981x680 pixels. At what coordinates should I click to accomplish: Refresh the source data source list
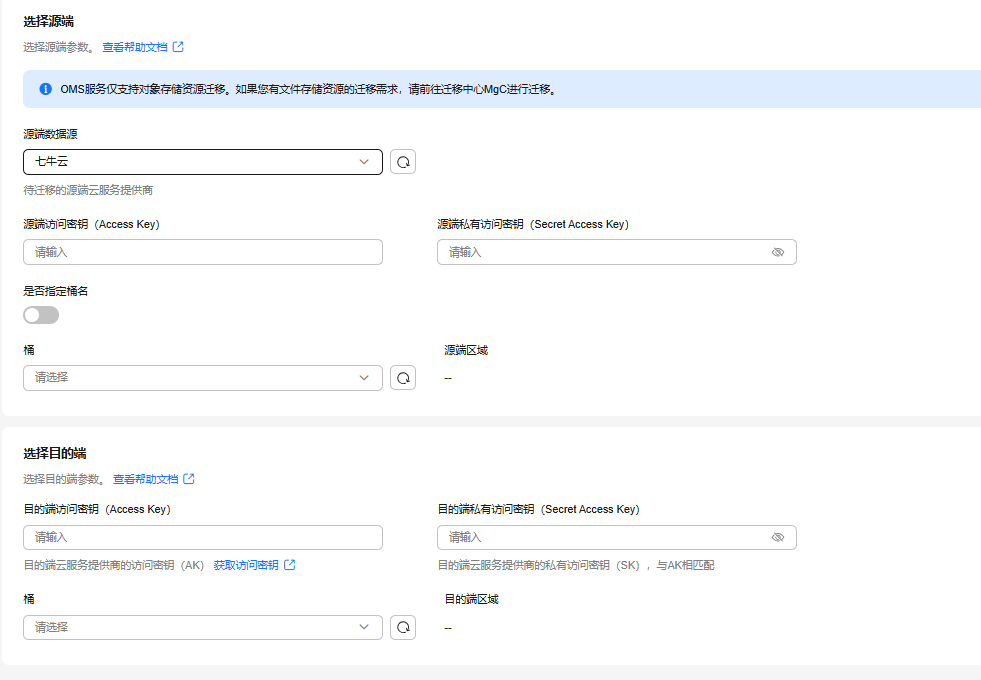[x=403, y=162]
